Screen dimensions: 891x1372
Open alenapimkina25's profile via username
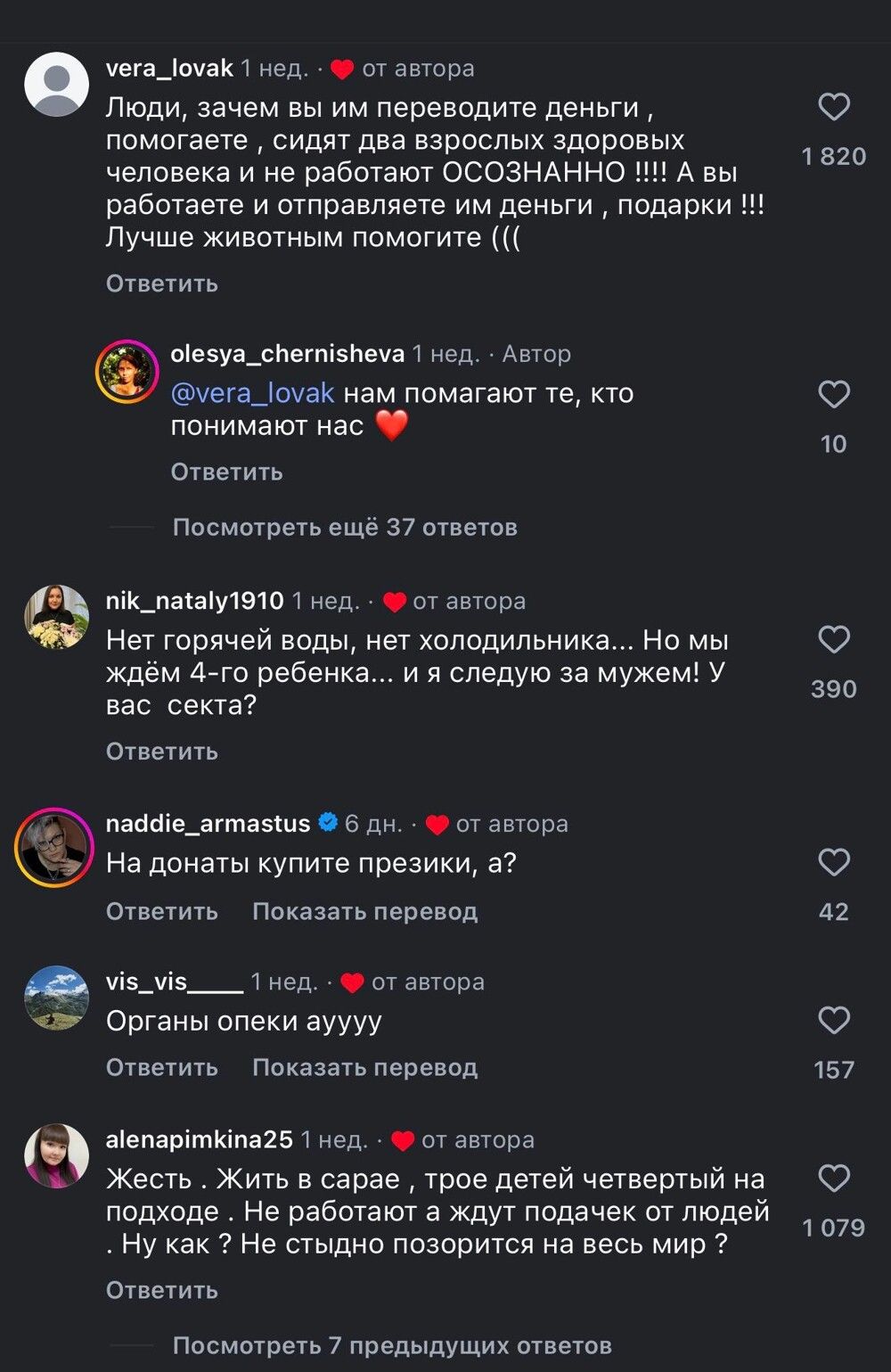(199, 1139)
